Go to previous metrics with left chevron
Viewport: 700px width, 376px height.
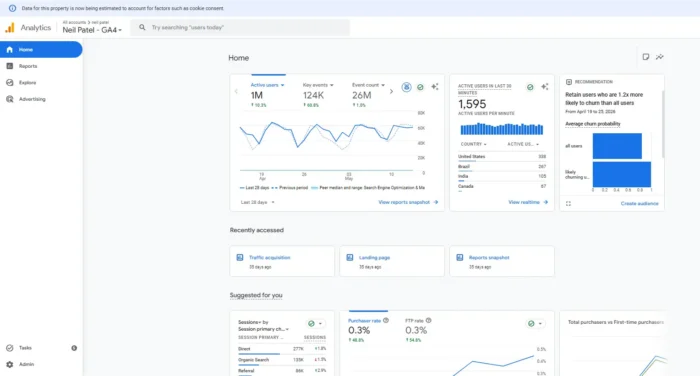236,91
